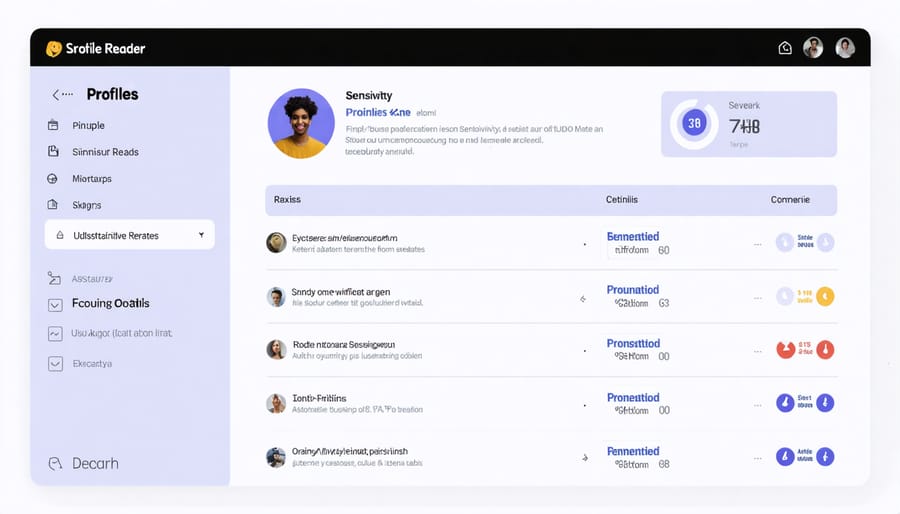Click the lock icon in Udisstainitve Rerates
Viewport: 900px width, 514px height.
click(x=60, y=235)
